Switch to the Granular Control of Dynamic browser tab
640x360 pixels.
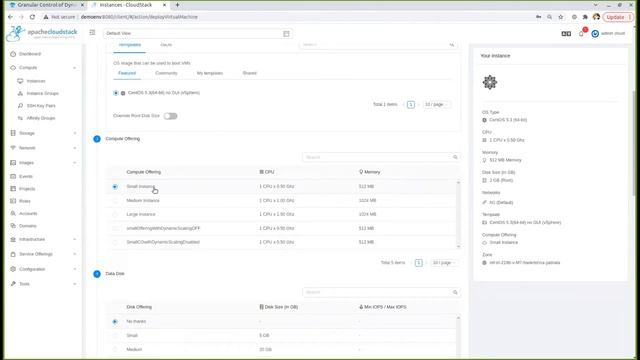(x=46, y=5)
